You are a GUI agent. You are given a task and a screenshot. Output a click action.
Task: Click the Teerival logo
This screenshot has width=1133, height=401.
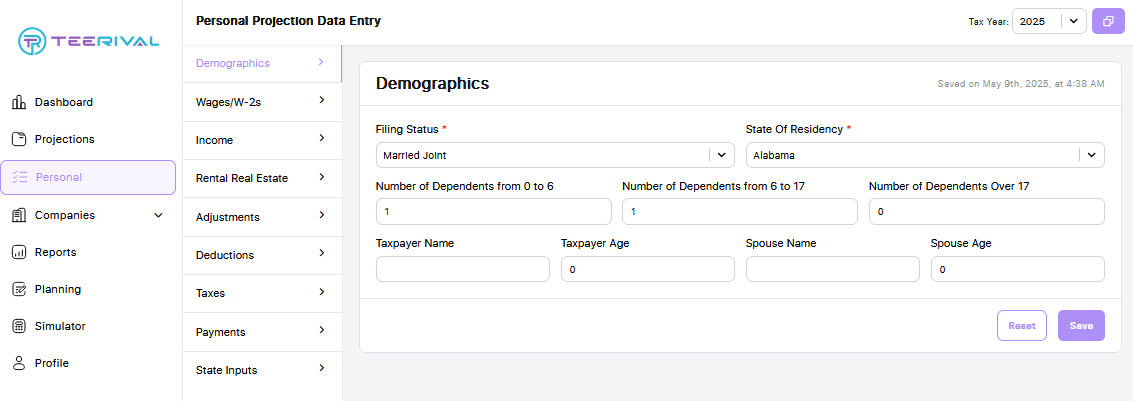point(89,40)
